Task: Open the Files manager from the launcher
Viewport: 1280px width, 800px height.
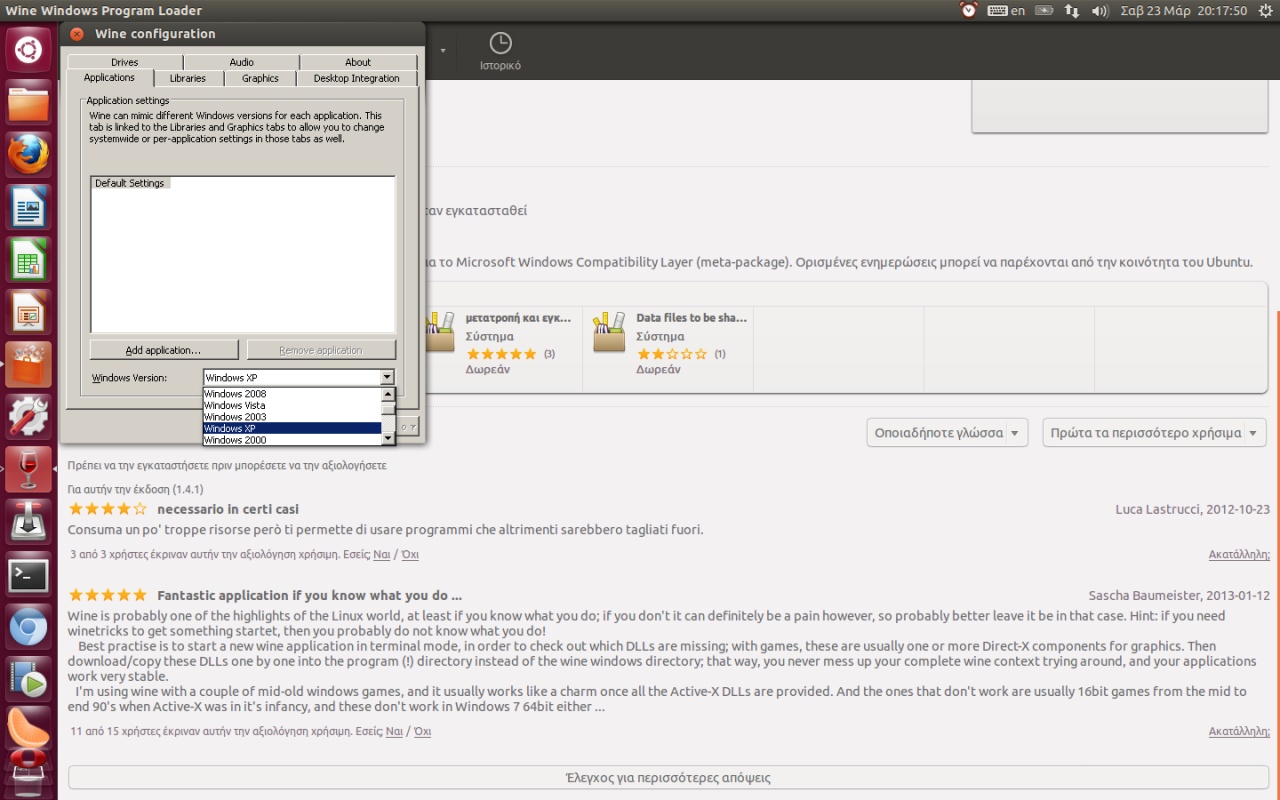Action: coord(29,102)
